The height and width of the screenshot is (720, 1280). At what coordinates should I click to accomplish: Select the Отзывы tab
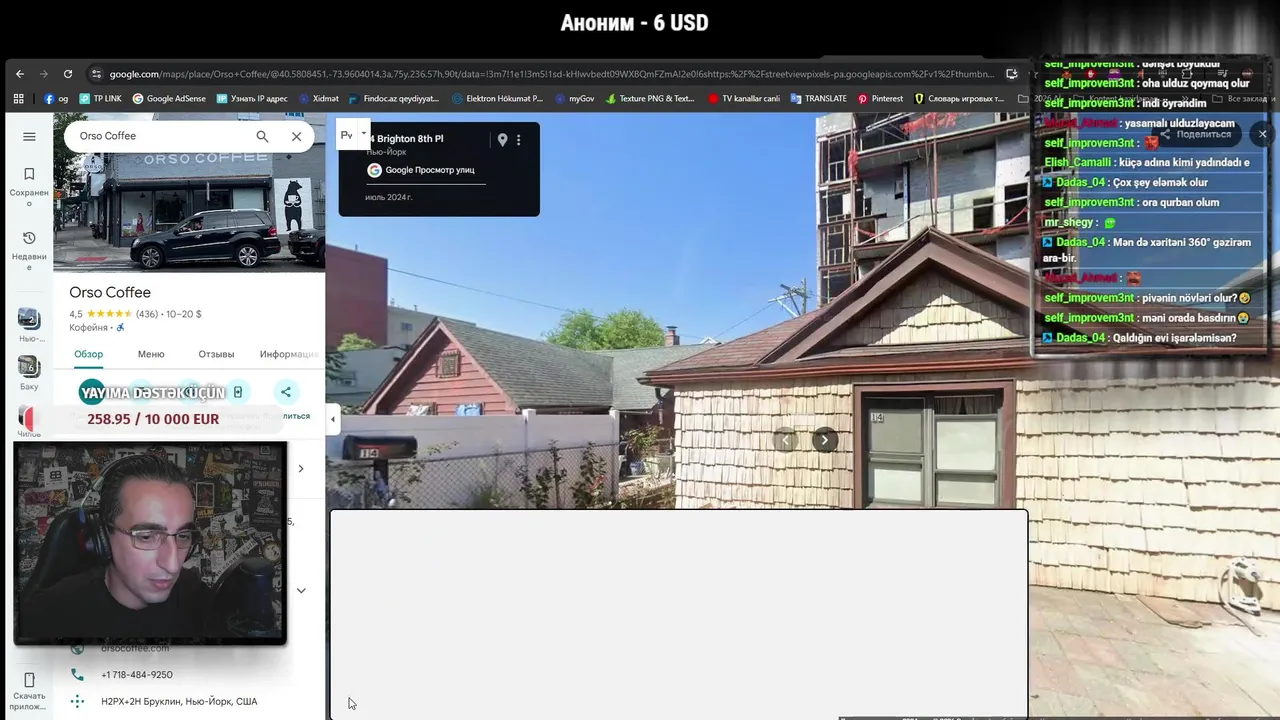216,354
